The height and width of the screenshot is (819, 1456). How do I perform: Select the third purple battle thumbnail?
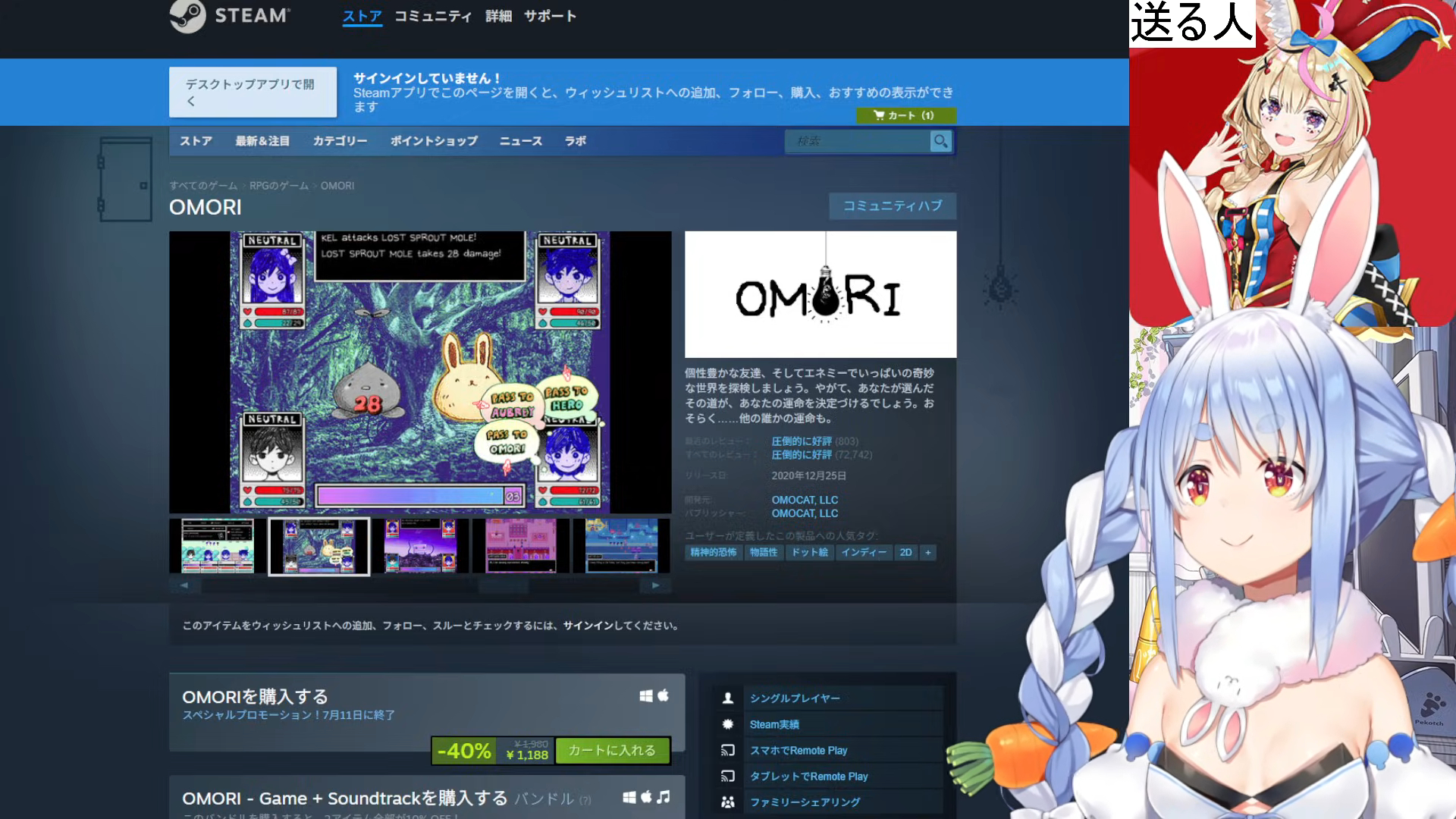[x=420, y=546]
